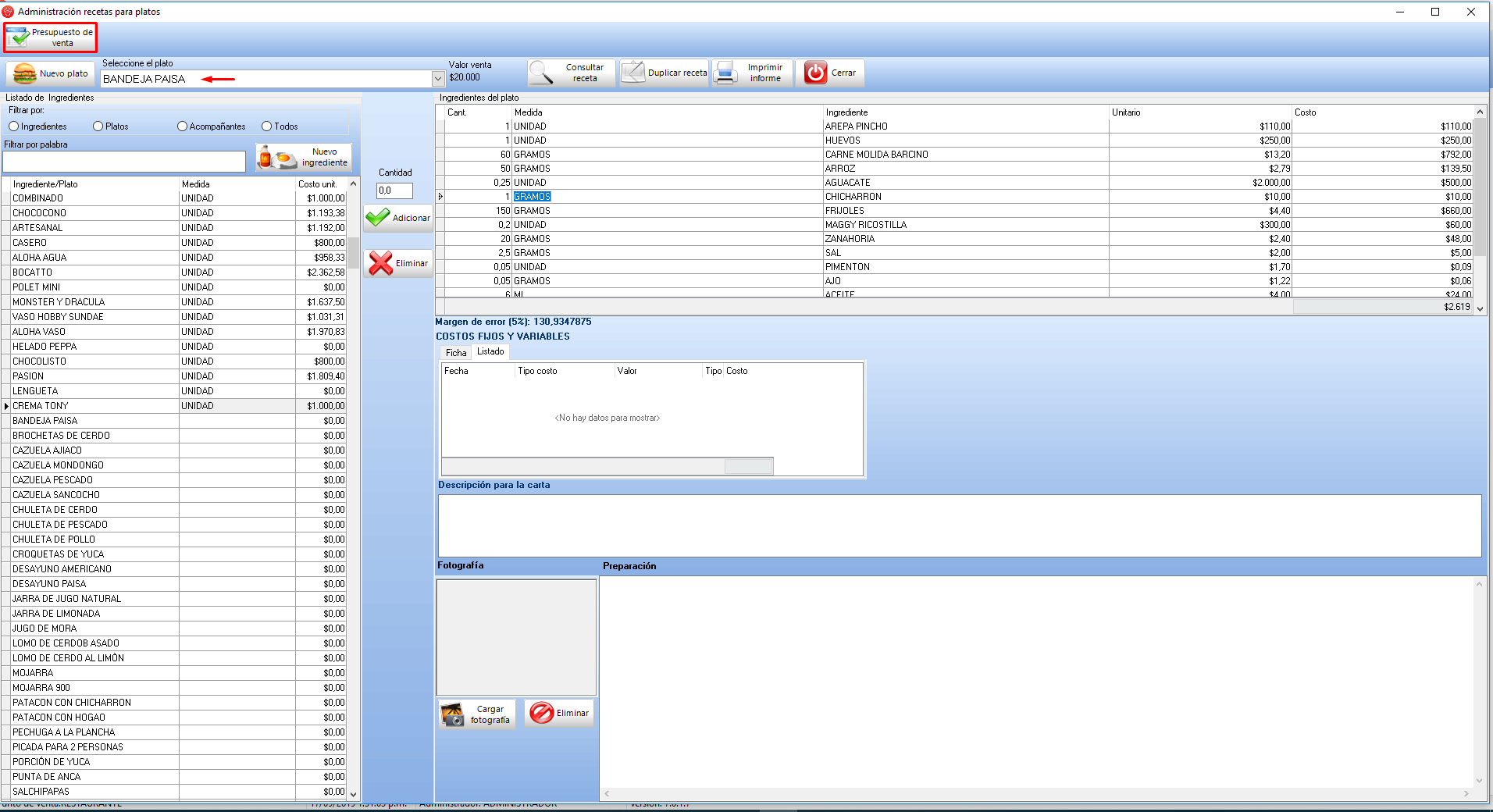The height and width of the screenshot is (812, 1493).
Task: Switch to the Ficha tab
Action: pyautogui.click(x=456, y=353)
